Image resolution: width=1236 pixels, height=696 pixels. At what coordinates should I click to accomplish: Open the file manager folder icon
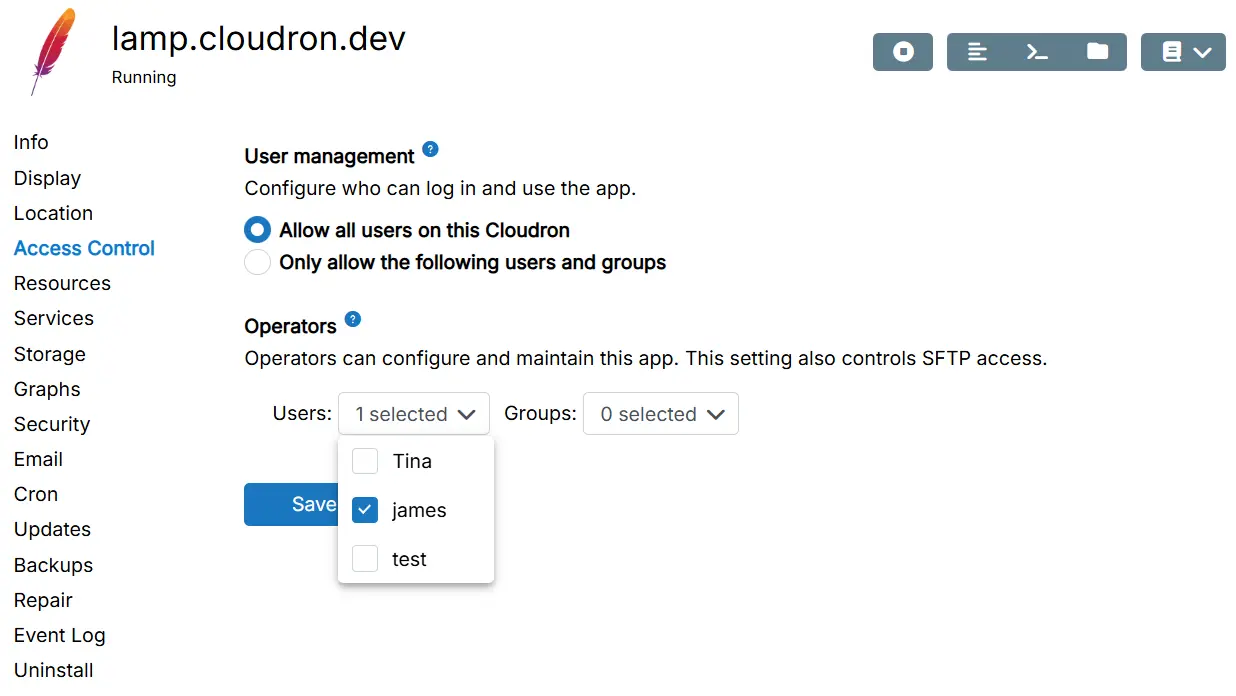pos(1097,52)
